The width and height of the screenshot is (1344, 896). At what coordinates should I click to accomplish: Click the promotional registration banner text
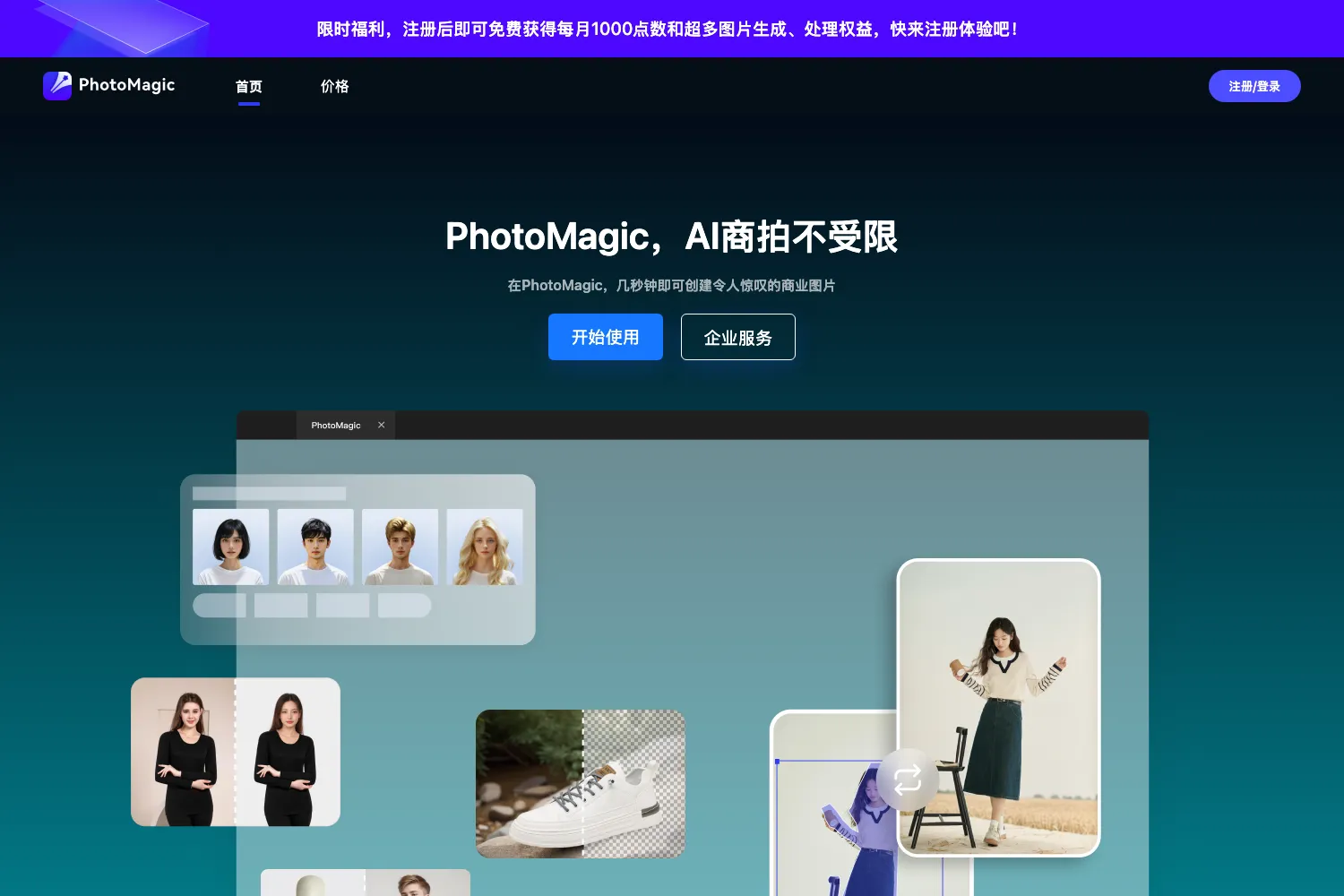tap(668, 29)
